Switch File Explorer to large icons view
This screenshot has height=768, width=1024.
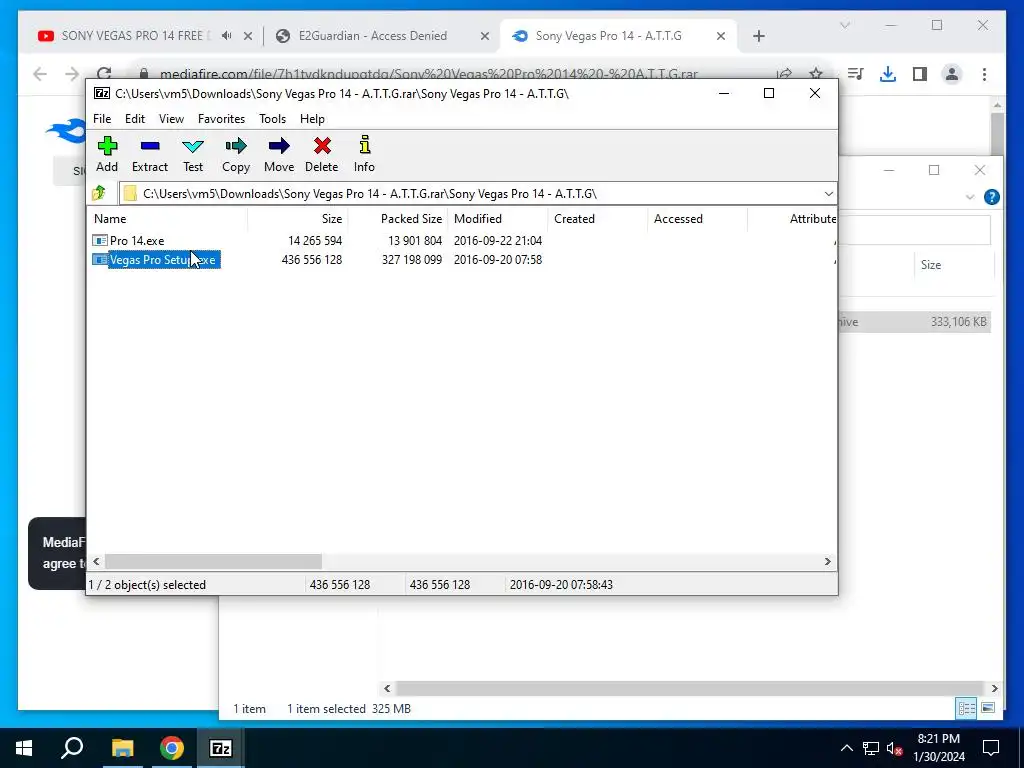(x=987, y=708)
